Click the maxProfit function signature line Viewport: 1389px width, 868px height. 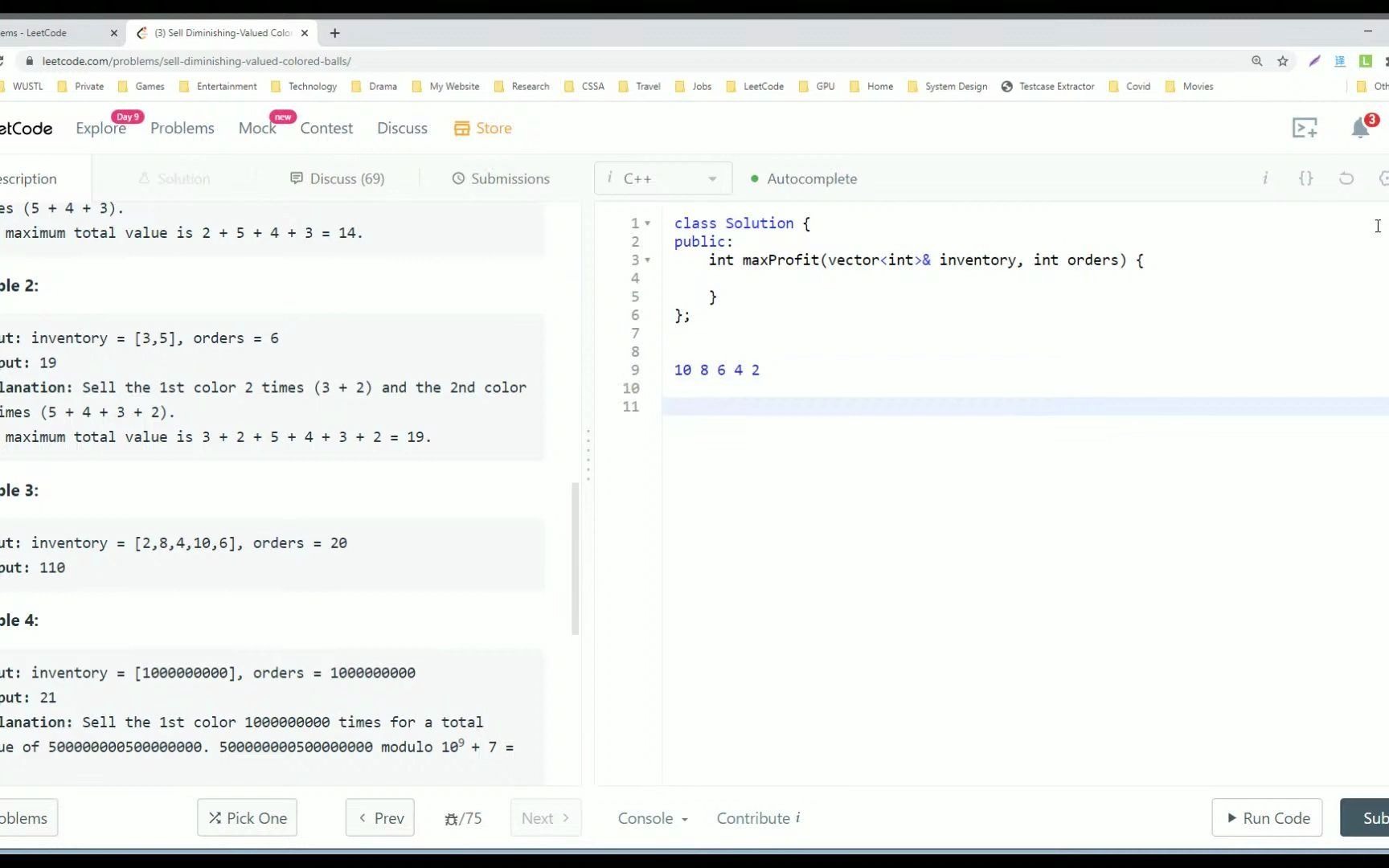(x=926, y=260)
